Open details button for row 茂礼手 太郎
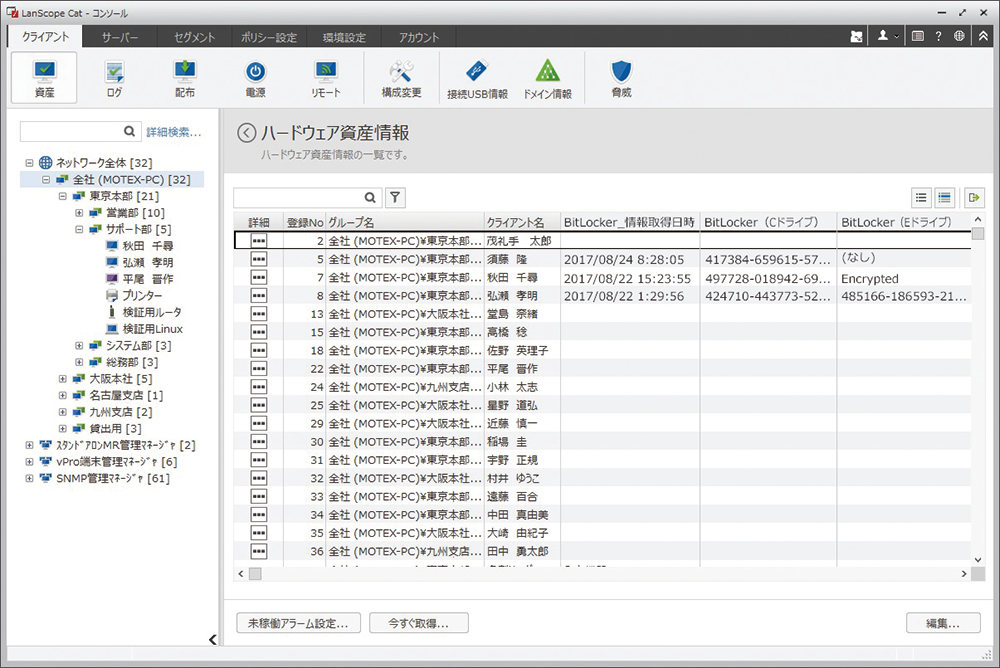Viewport: 1000px width, 668px height. pos(258,241)
